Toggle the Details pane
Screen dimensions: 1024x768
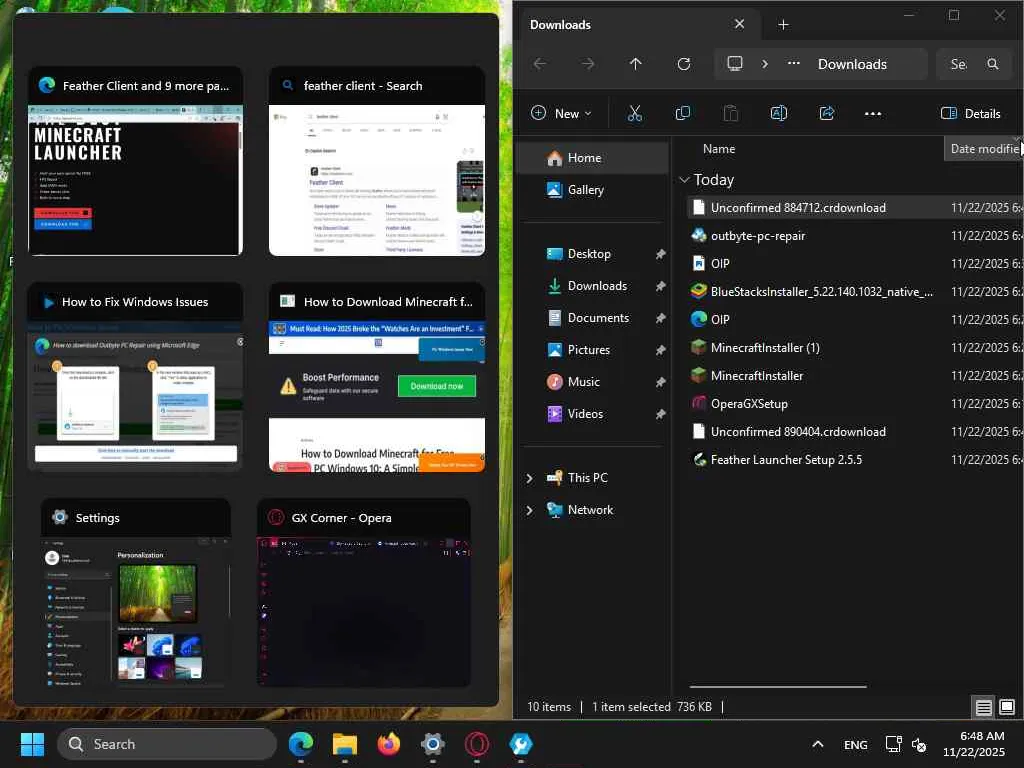(970, 113)
